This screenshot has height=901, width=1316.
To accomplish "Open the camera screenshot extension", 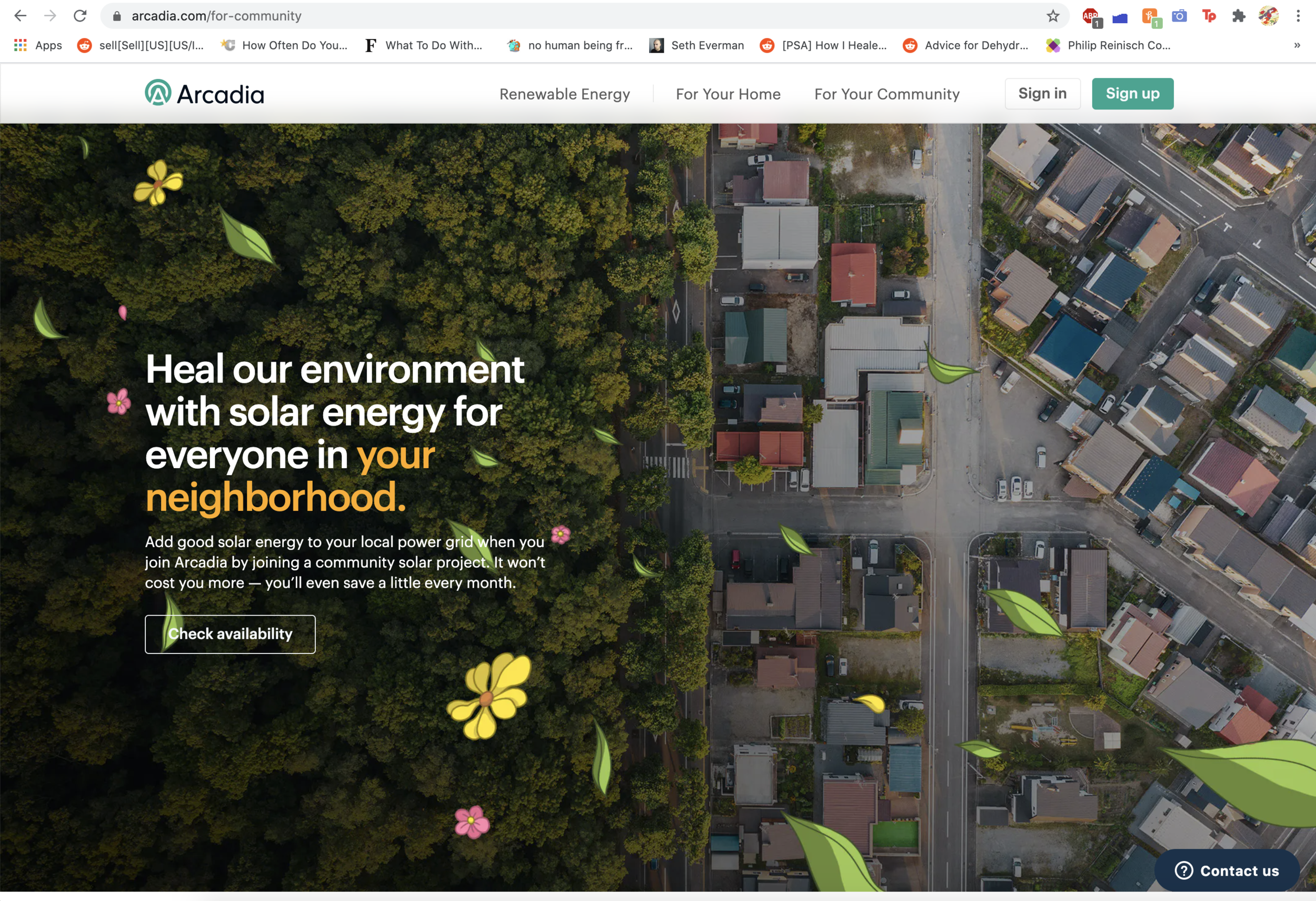I will (x=1179, y=16).
